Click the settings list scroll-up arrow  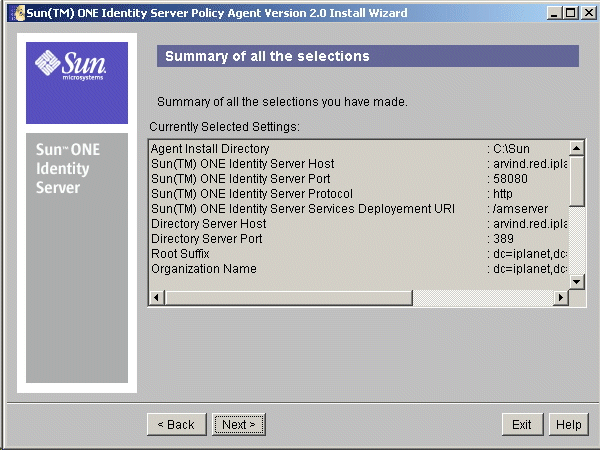[576, 148]
